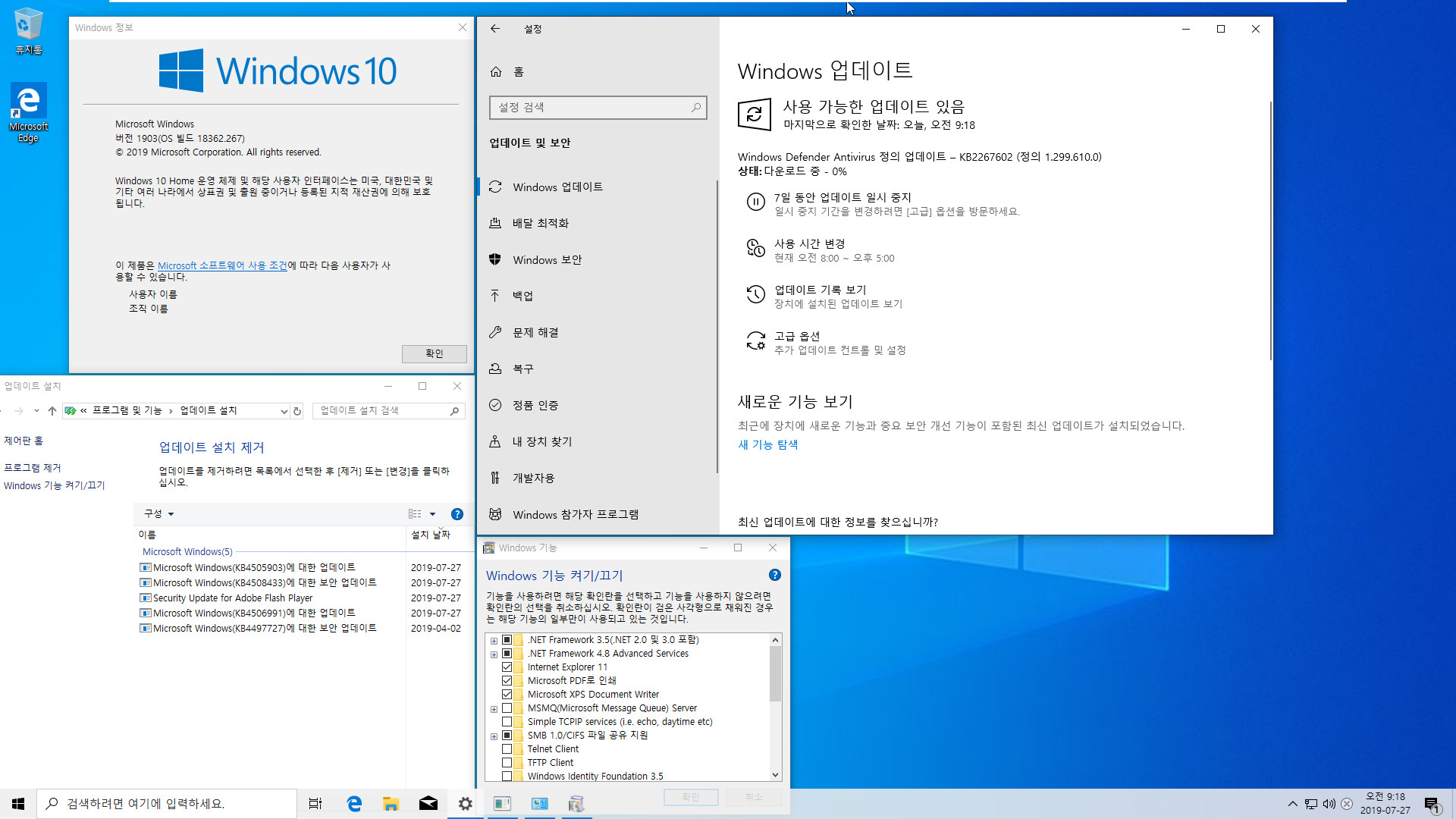Click 확인 button in Windows 정보 dialog
Image resolution: width=1456 pixels, height=819 pixels.
(434, 354)
